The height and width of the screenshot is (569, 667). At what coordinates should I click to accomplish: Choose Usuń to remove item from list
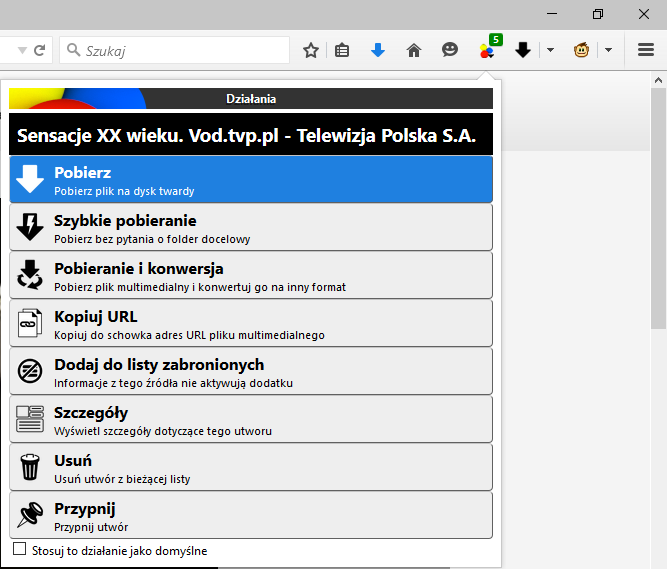pyautogui.click(x=251, y=467)
